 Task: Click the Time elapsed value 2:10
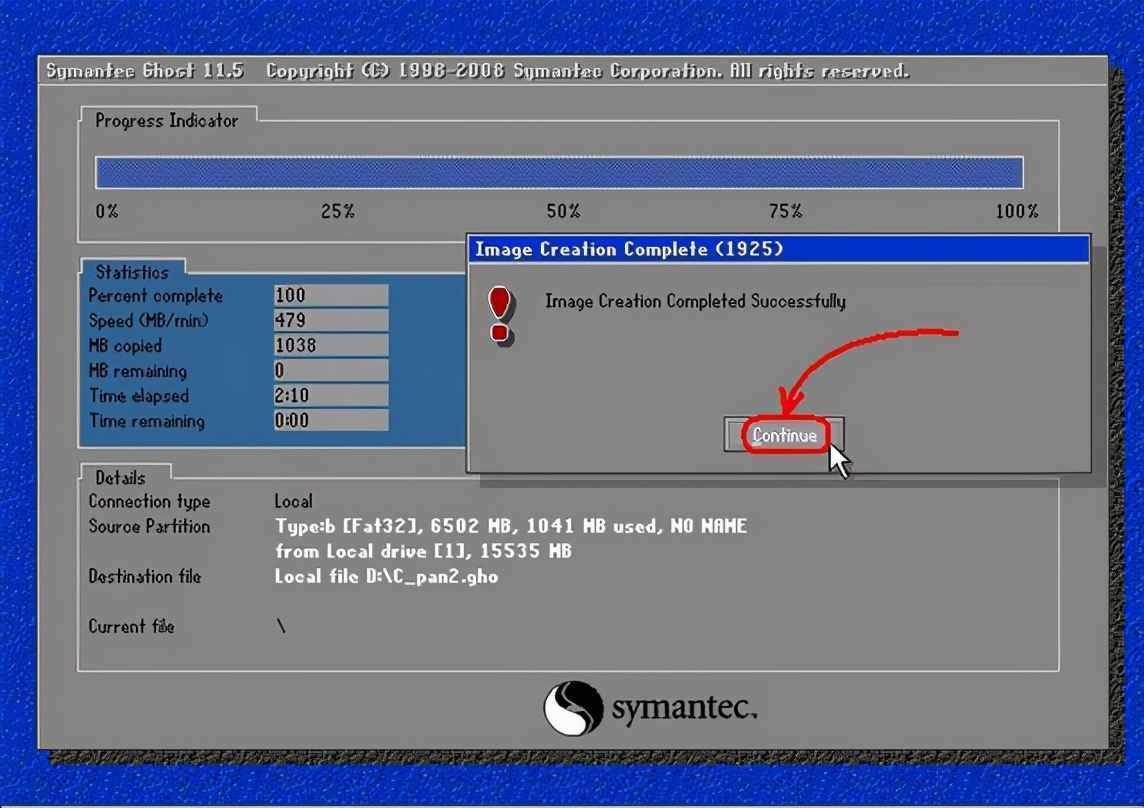point(331,396)
